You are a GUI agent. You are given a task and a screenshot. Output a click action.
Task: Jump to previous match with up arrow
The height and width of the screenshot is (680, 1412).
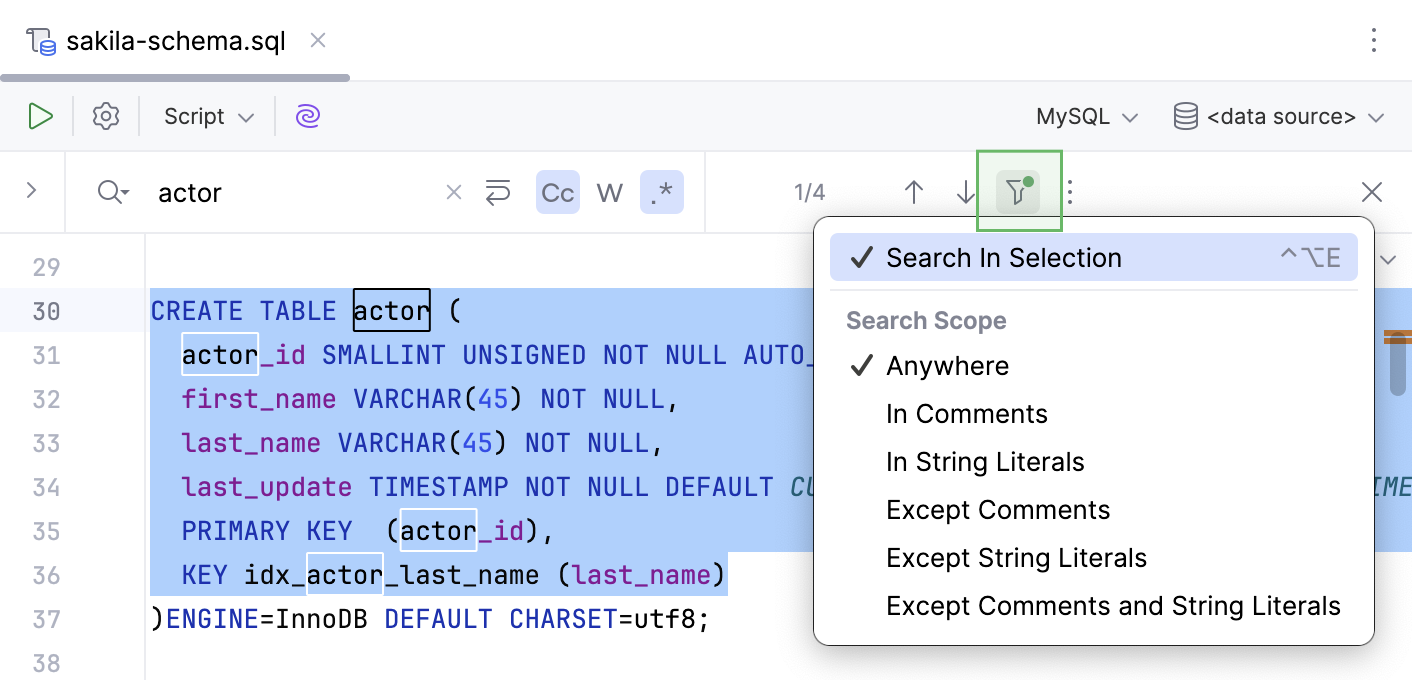coord(913,192)
